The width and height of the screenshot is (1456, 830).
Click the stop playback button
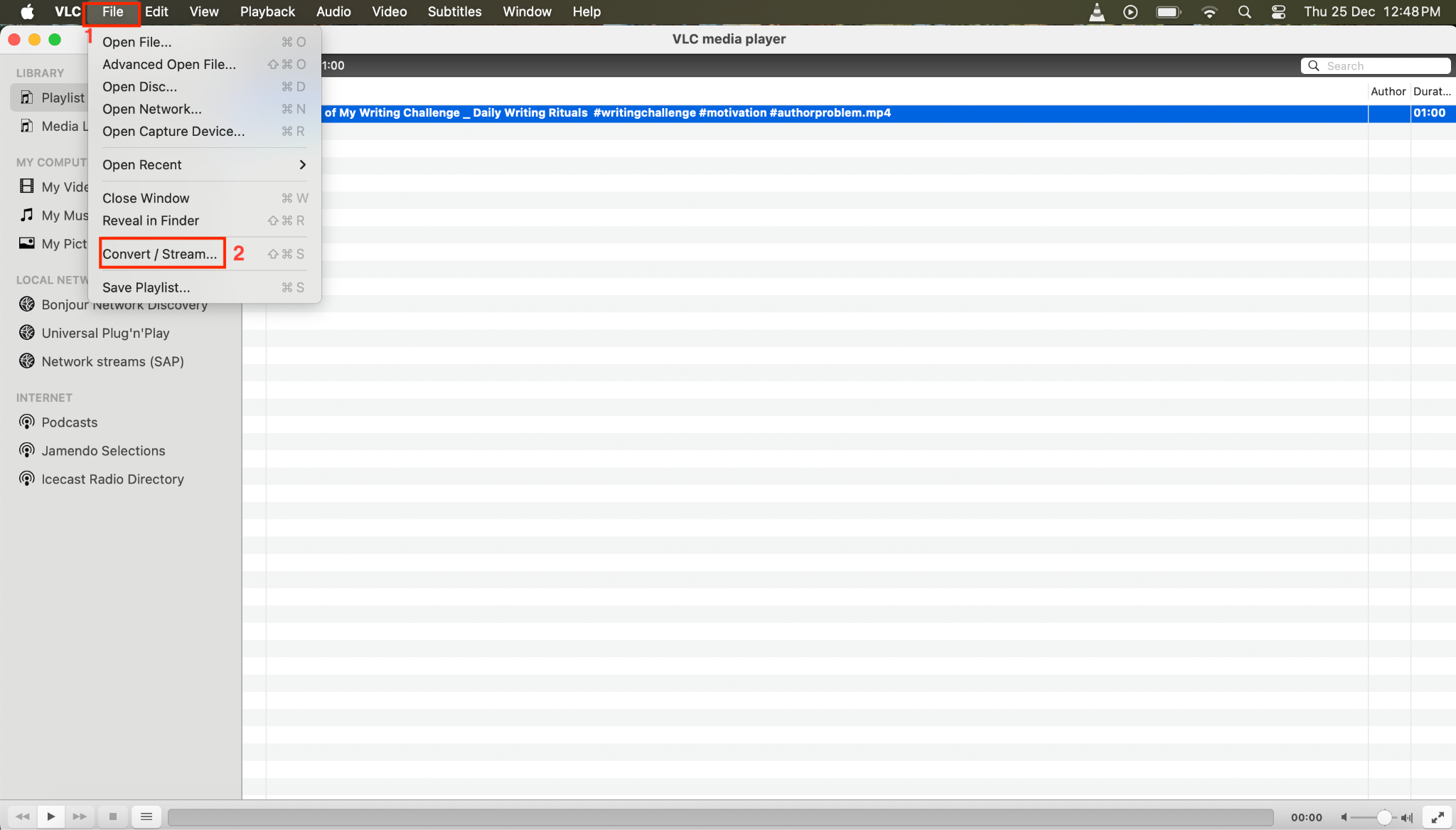coord(112,816)
